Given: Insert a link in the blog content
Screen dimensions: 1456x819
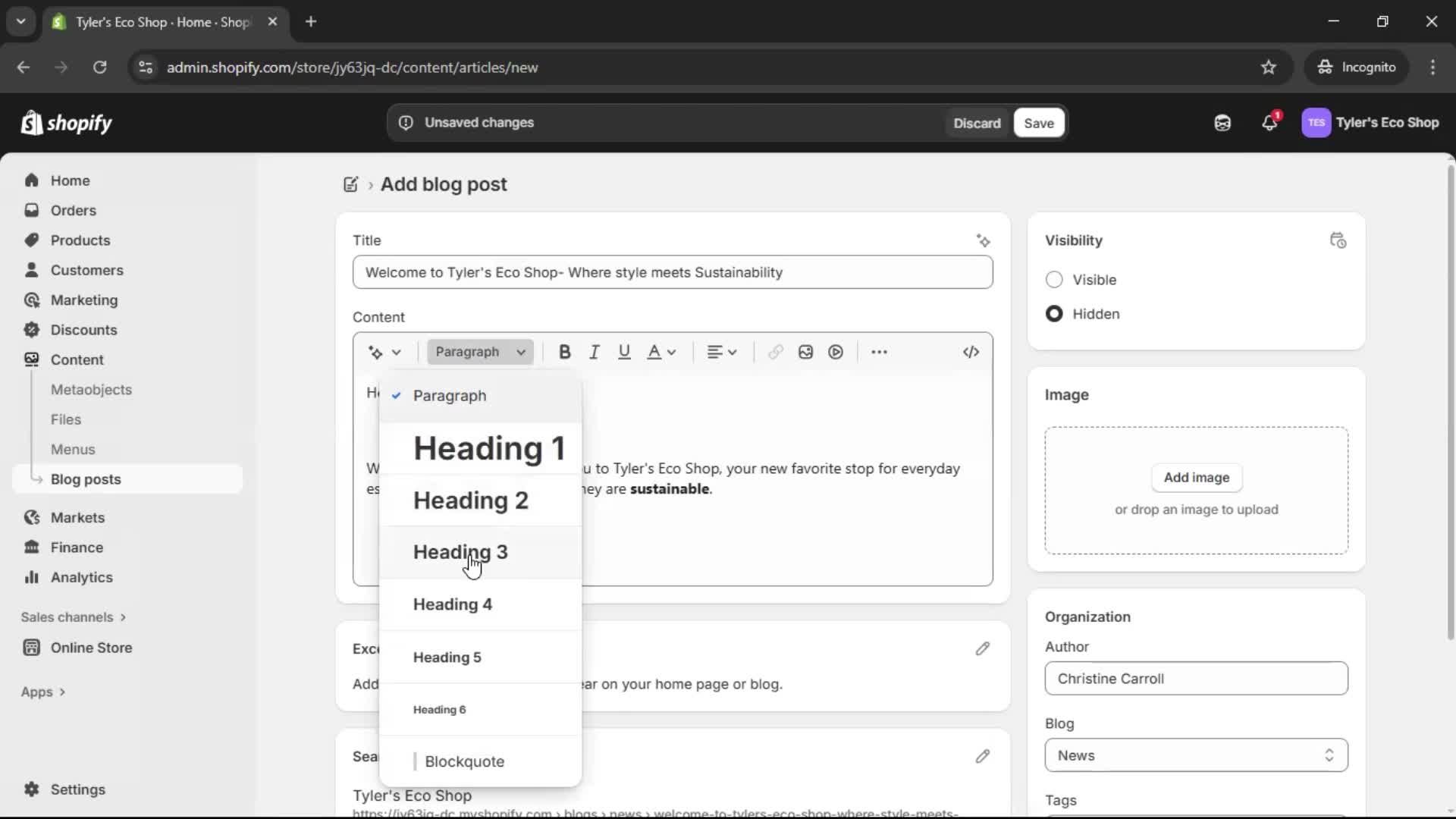Looking at the screenshot, I should (774, 351).
